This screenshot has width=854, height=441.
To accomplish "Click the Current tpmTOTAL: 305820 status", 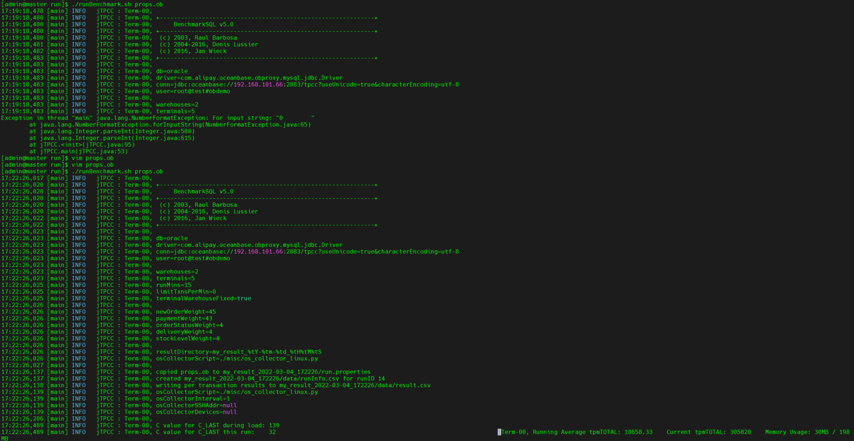I will 709,432.
